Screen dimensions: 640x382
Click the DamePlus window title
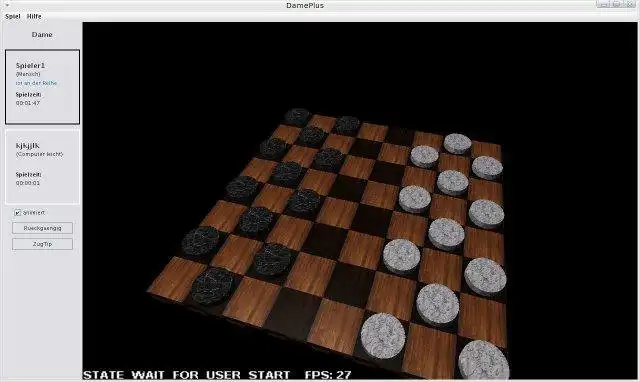coord(305,5)
